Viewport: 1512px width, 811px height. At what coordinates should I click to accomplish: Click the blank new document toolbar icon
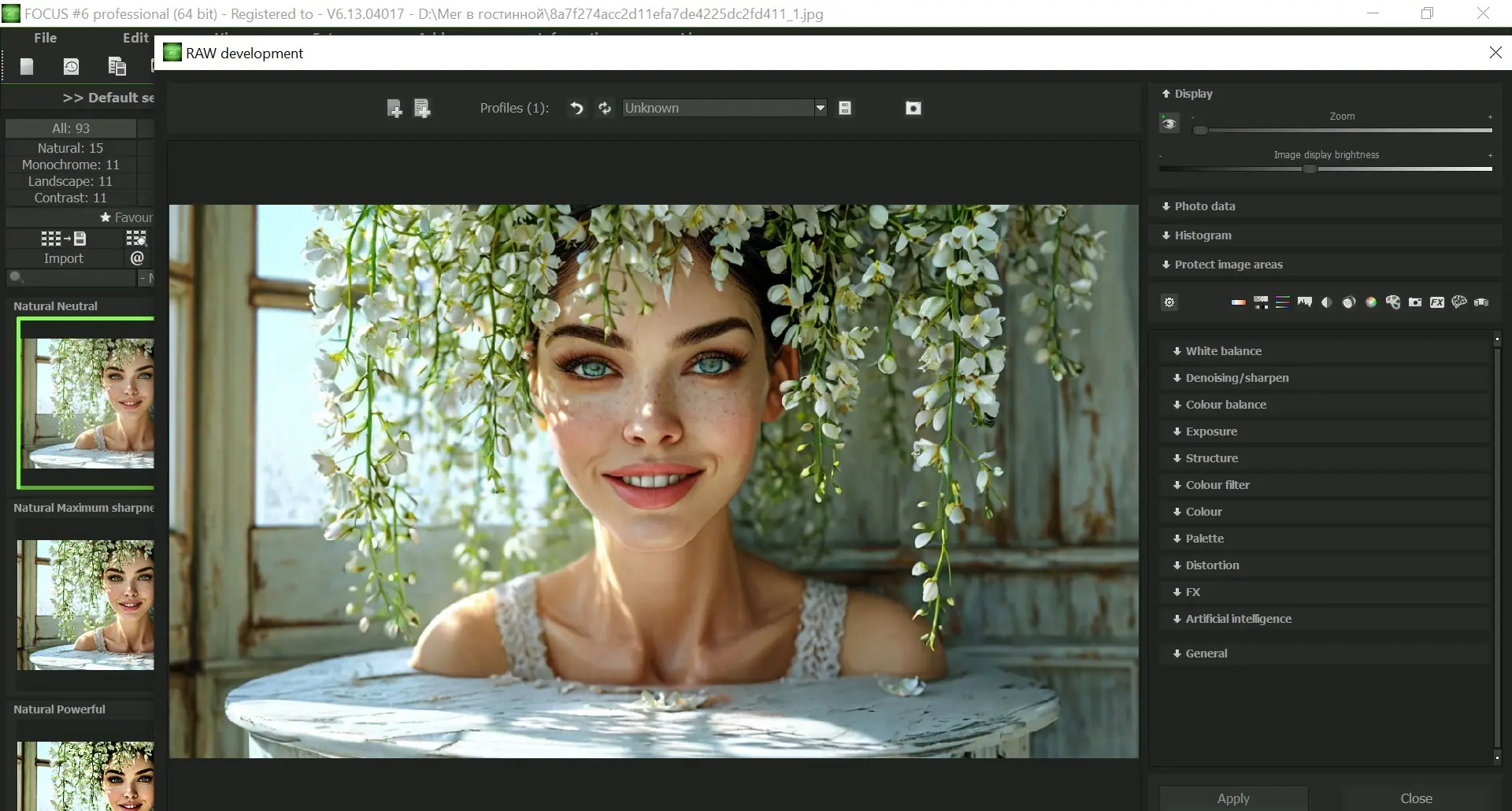click(27, 67)
